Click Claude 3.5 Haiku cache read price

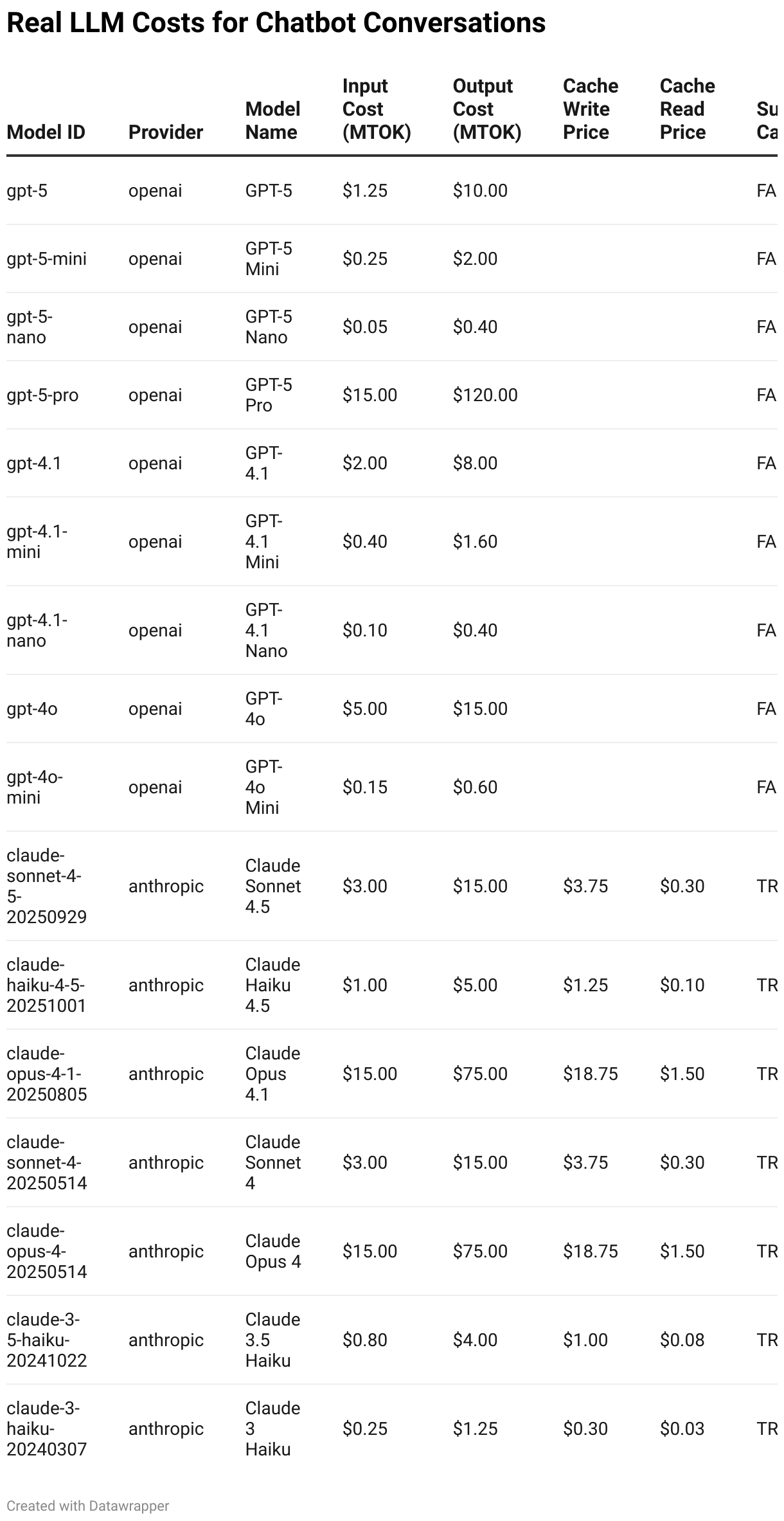682,1340
